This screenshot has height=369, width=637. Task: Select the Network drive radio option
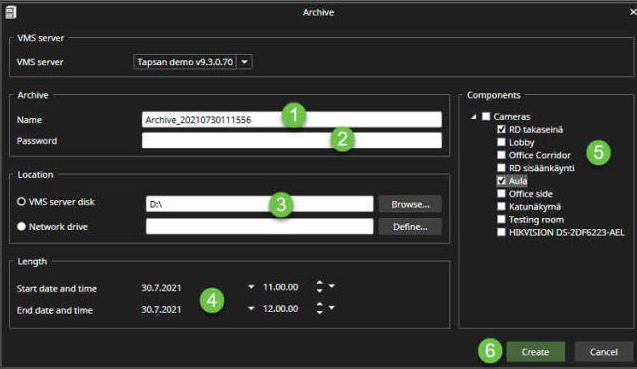pos(22,226)
